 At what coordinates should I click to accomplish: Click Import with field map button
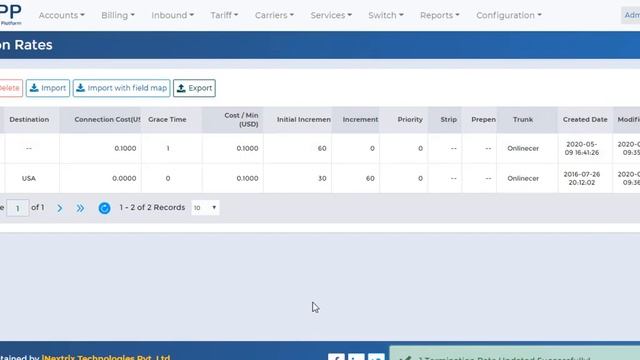(122, 88)
